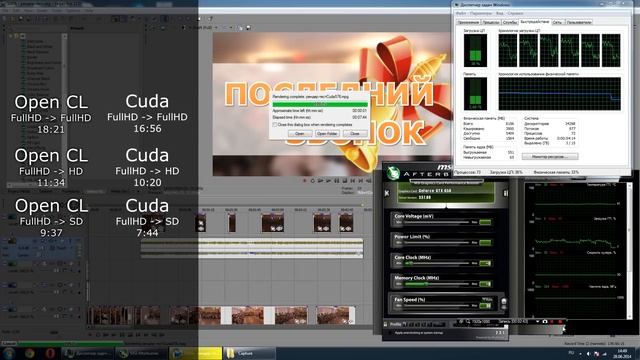Adjust the Fan Speed slider in Afterburner

436,305
